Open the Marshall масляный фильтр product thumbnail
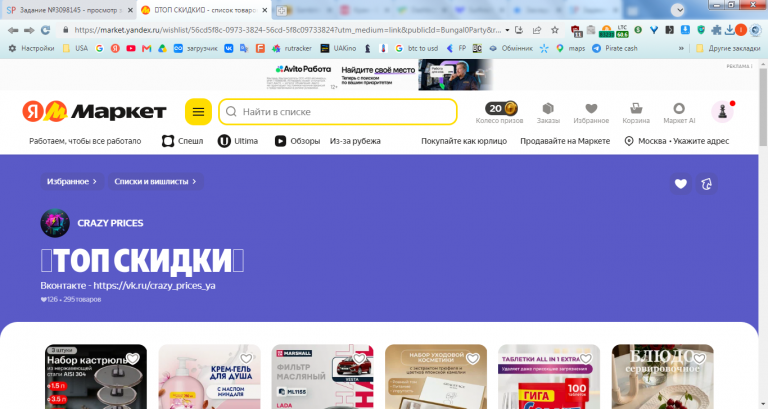Viewport: 768px width, 409px height. pos(322,377)
